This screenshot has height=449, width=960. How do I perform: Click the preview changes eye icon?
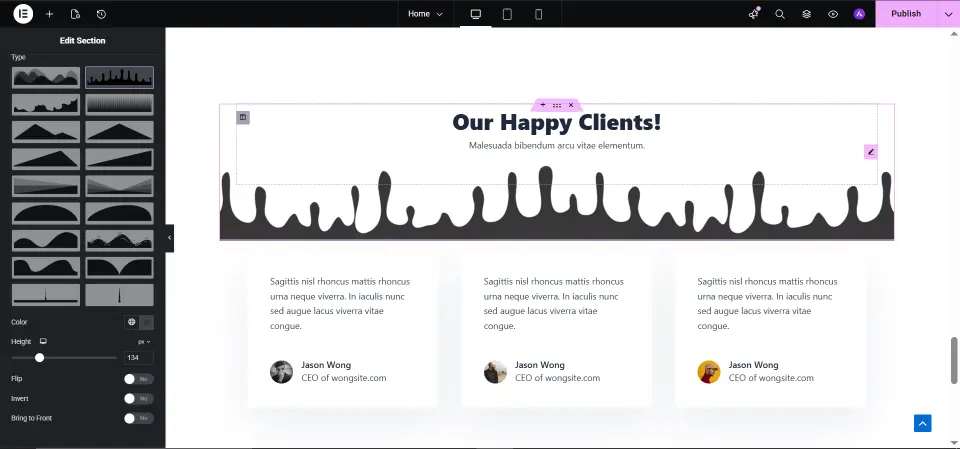833,14
